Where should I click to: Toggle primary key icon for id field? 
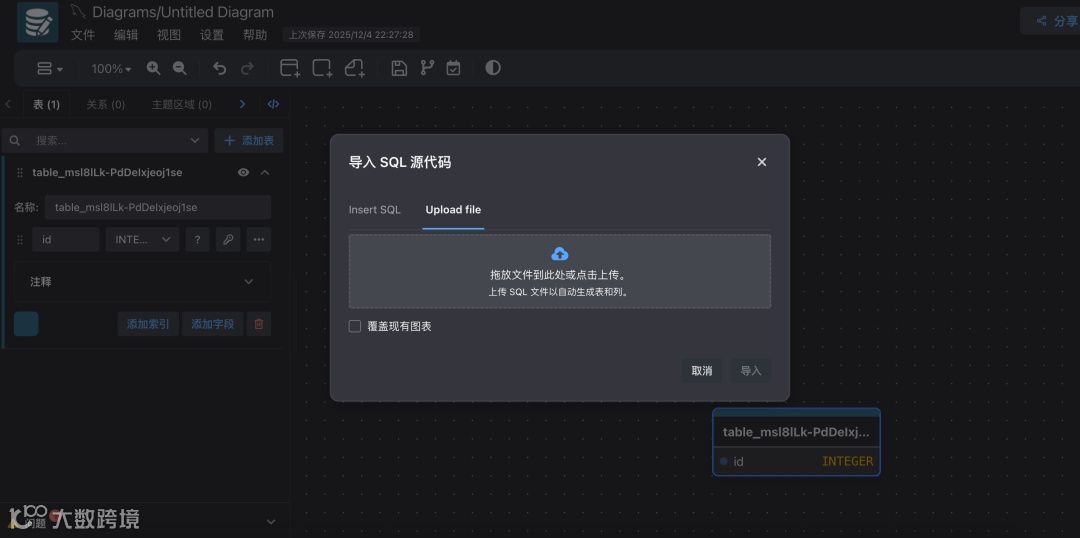tap(228, 240)
